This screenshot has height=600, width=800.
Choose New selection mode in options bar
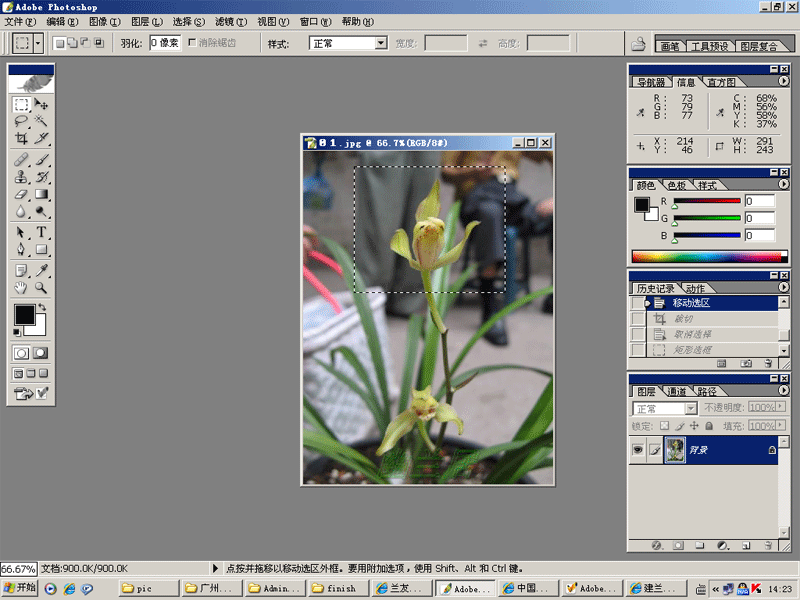coord(60,43)
